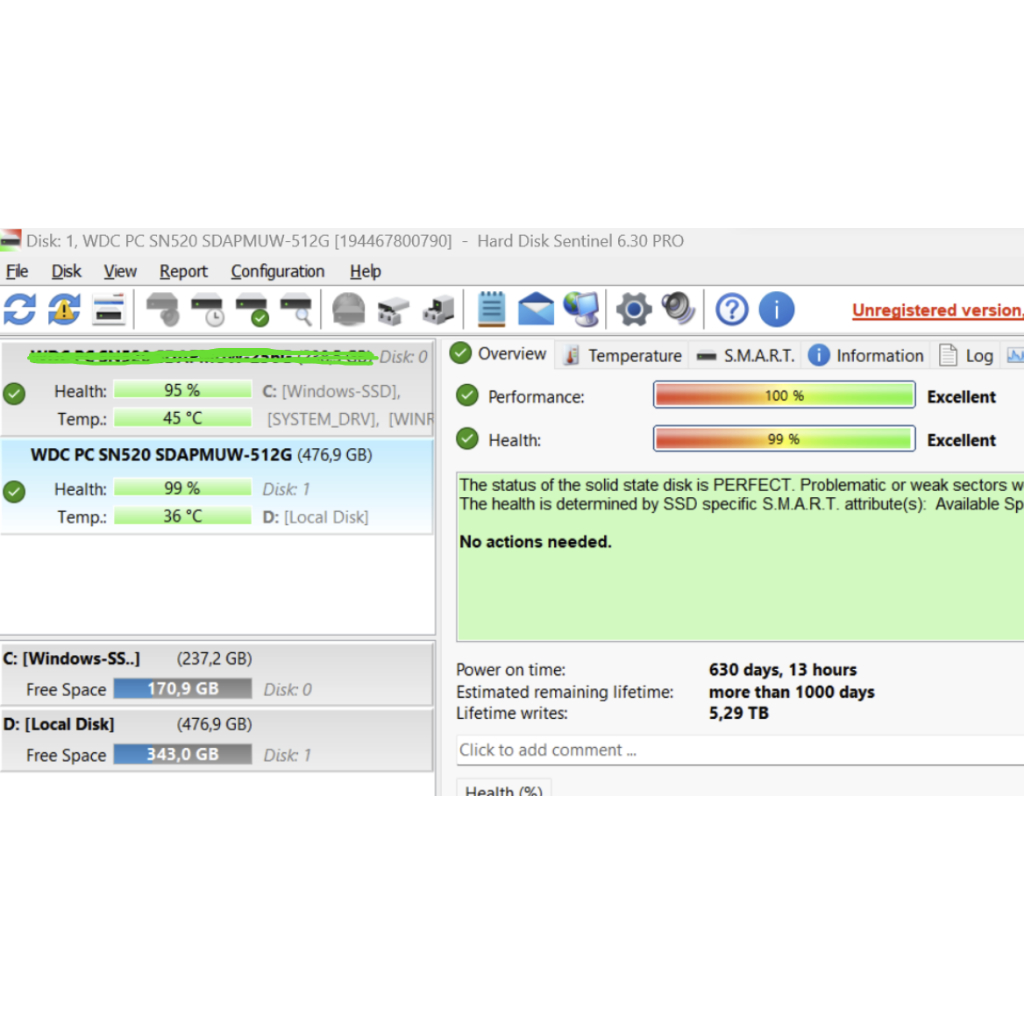Click the email report envelope icon

click(536, 310)
